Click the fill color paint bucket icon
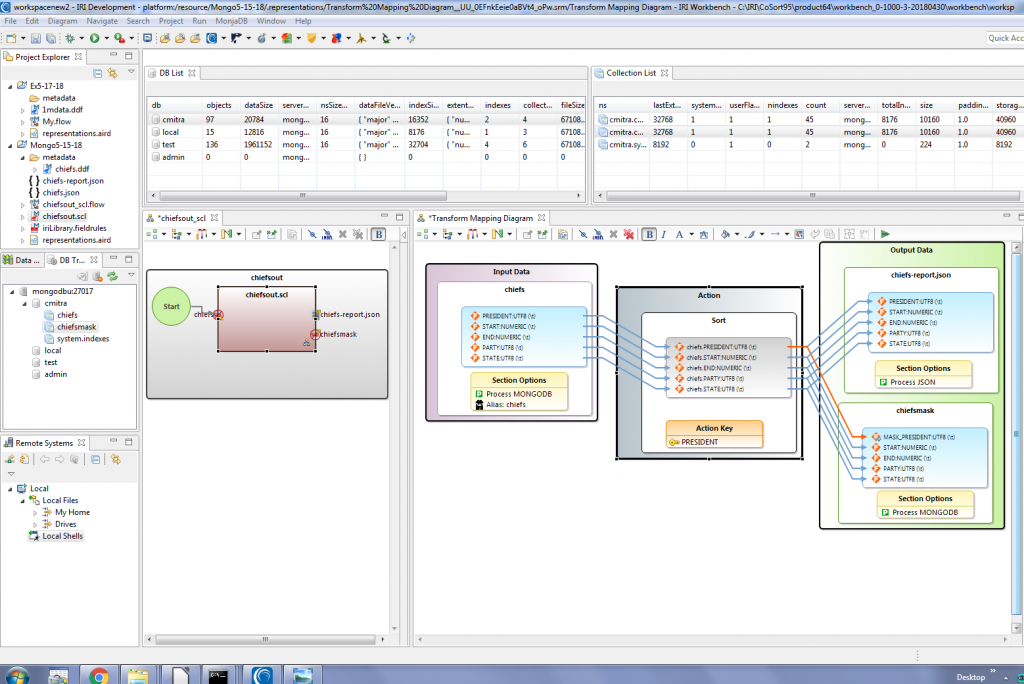The height and width of the screenshot is (684, 1024). tap(725, 234)
